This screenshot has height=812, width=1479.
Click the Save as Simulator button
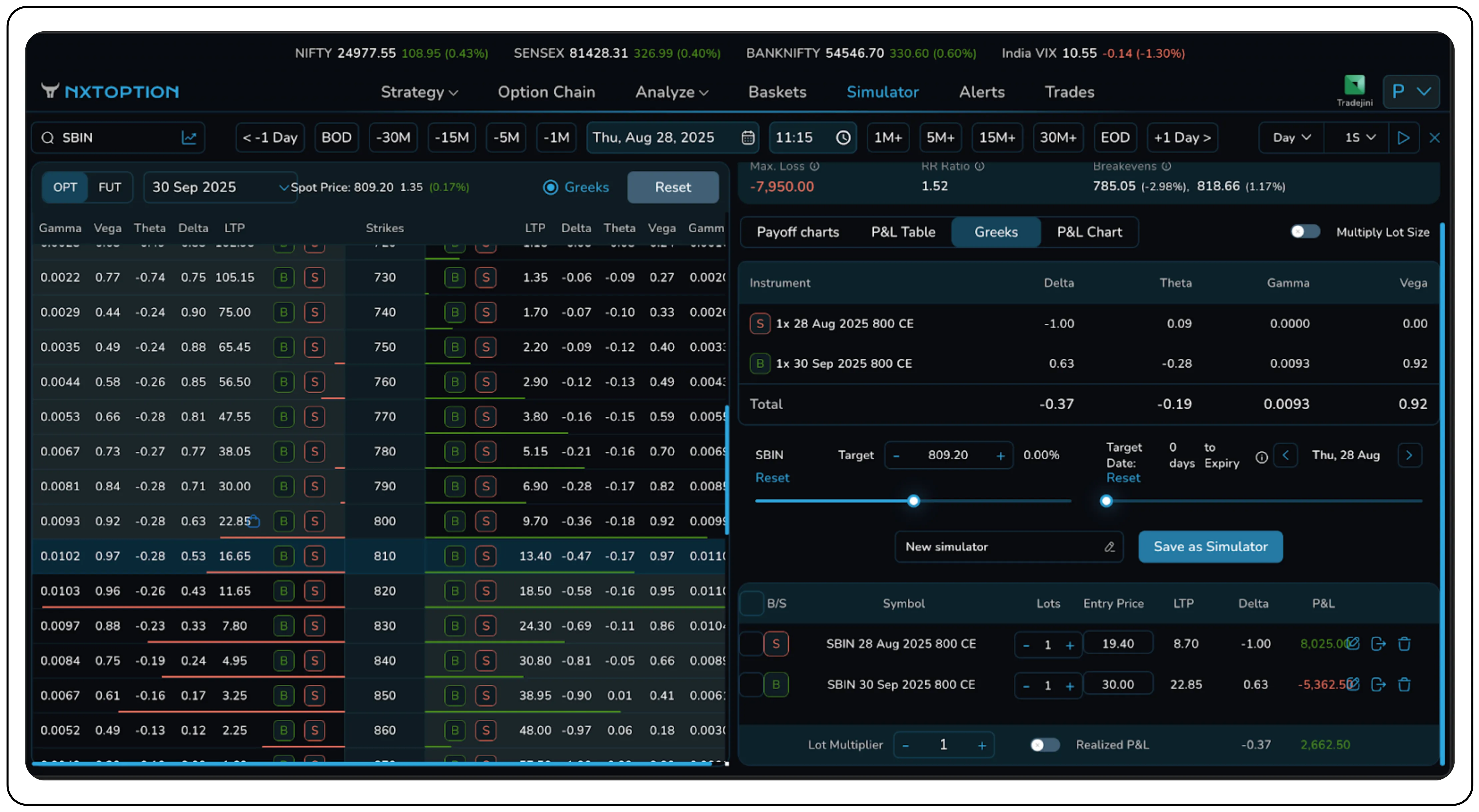tap(1210, 547)
